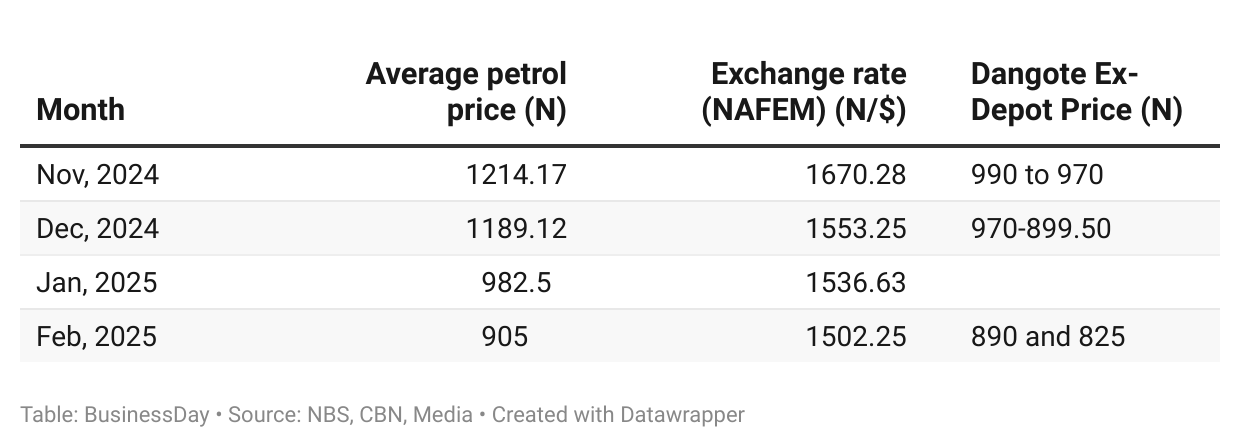Open the 'Created with Datawrapper' footer link
Image resolution: width=1240 pixels, height=448 pixels.
pyautogui.click(x=618, y=414)
